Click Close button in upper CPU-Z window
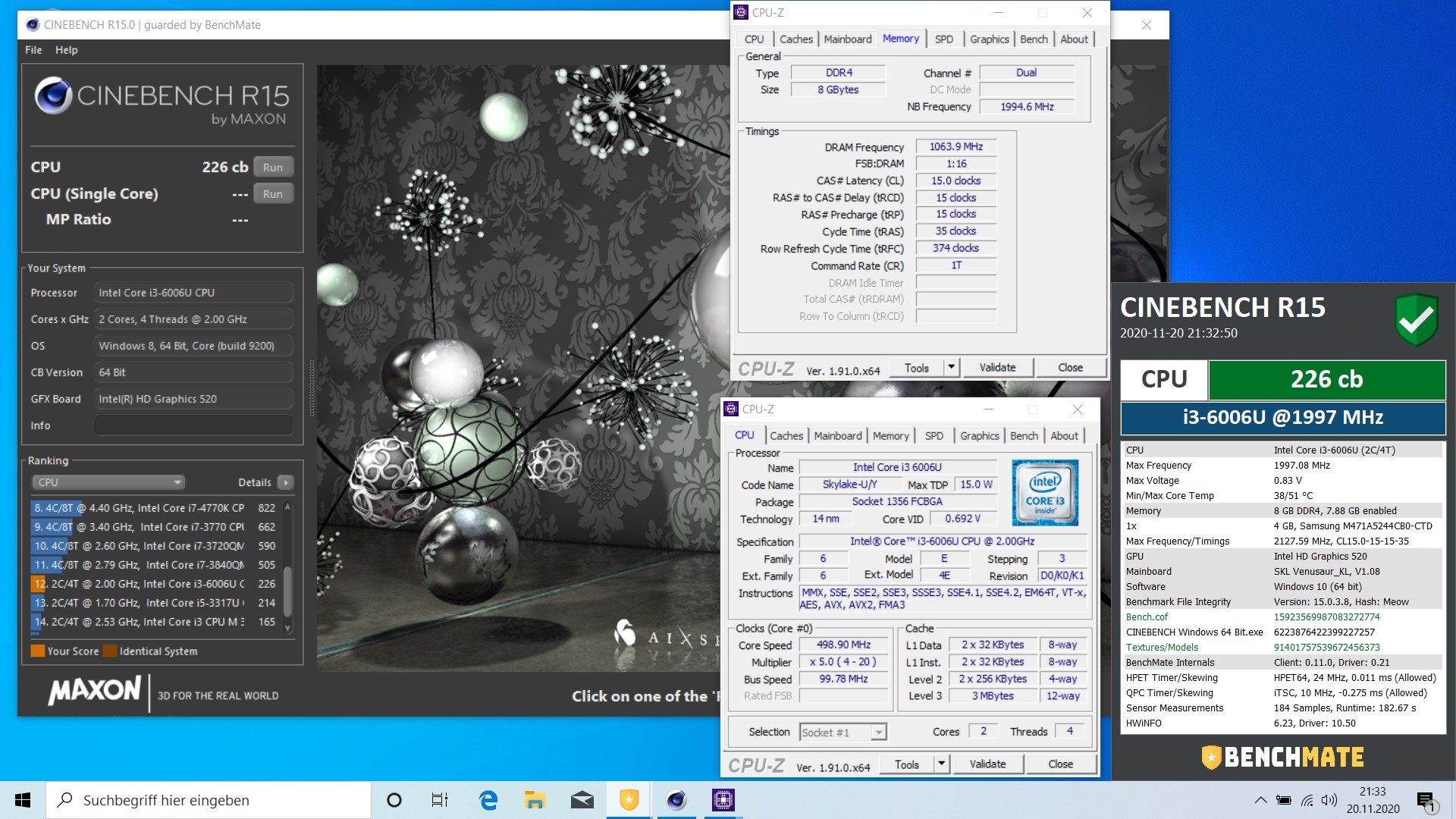Image resolution: width=1456 pixels, height=819 pixels. 1070,368
